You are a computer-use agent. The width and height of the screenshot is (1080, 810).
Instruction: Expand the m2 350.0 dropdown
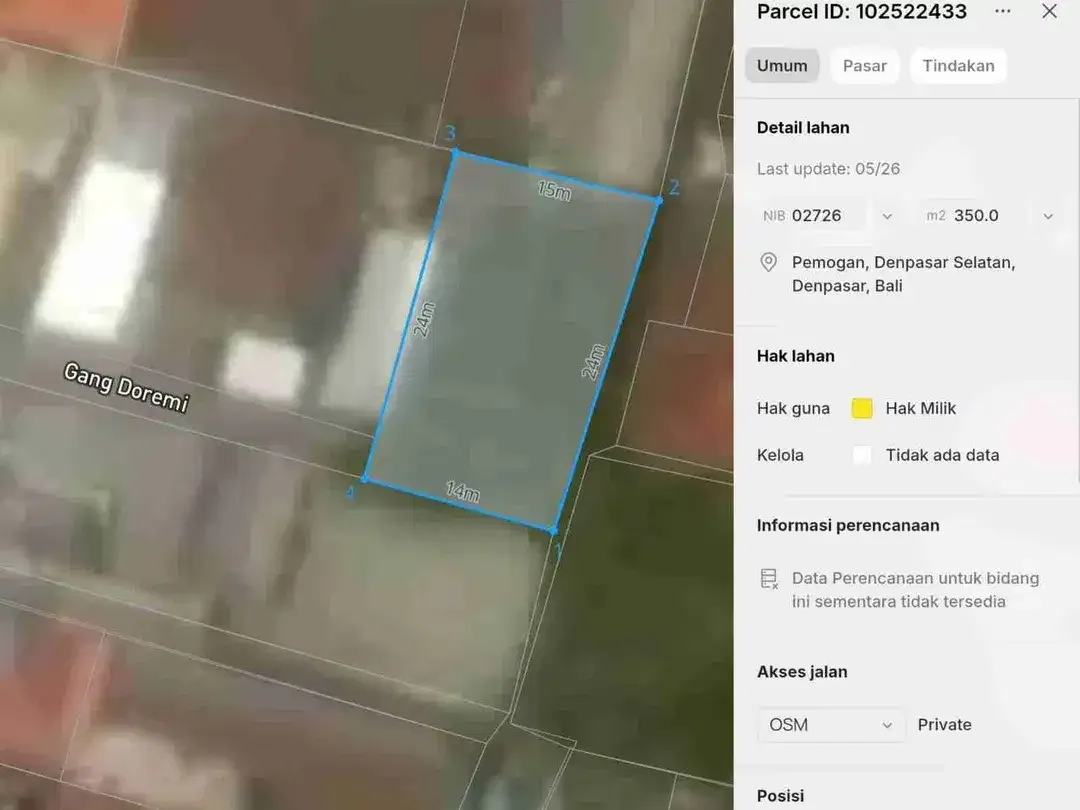[x=1048, y=216]
